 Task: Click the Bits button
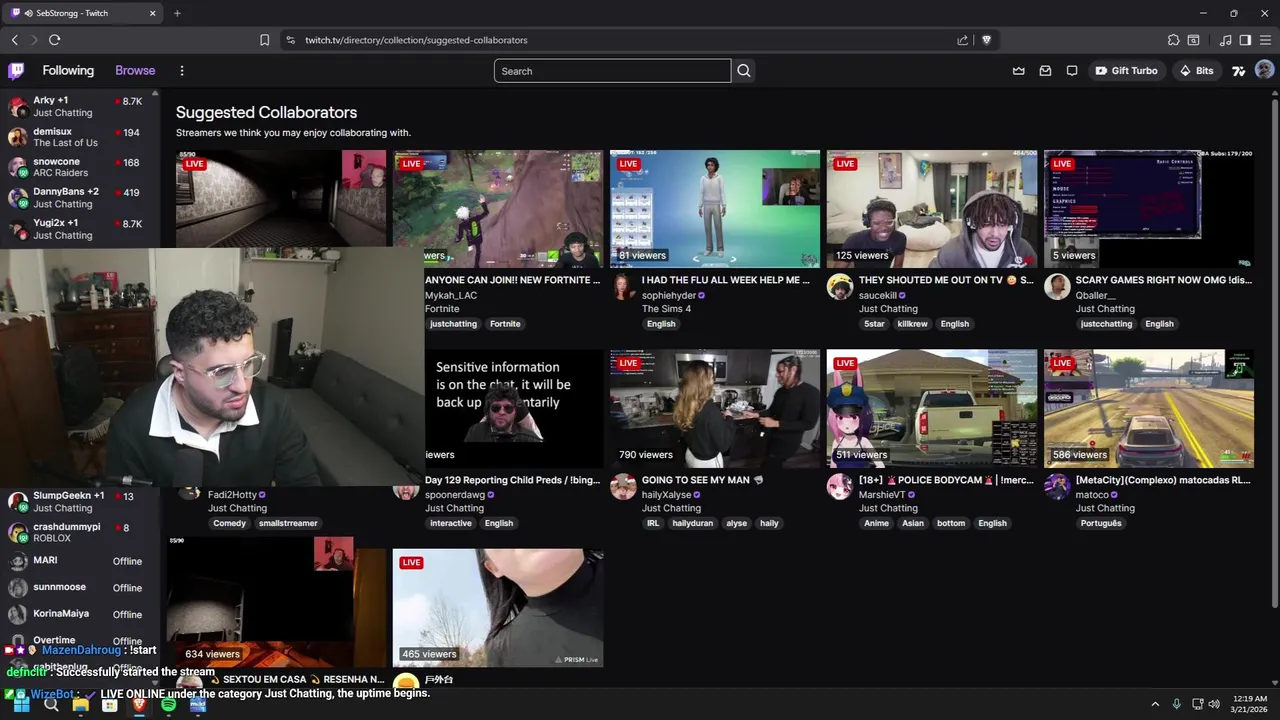pos(1196,71)
